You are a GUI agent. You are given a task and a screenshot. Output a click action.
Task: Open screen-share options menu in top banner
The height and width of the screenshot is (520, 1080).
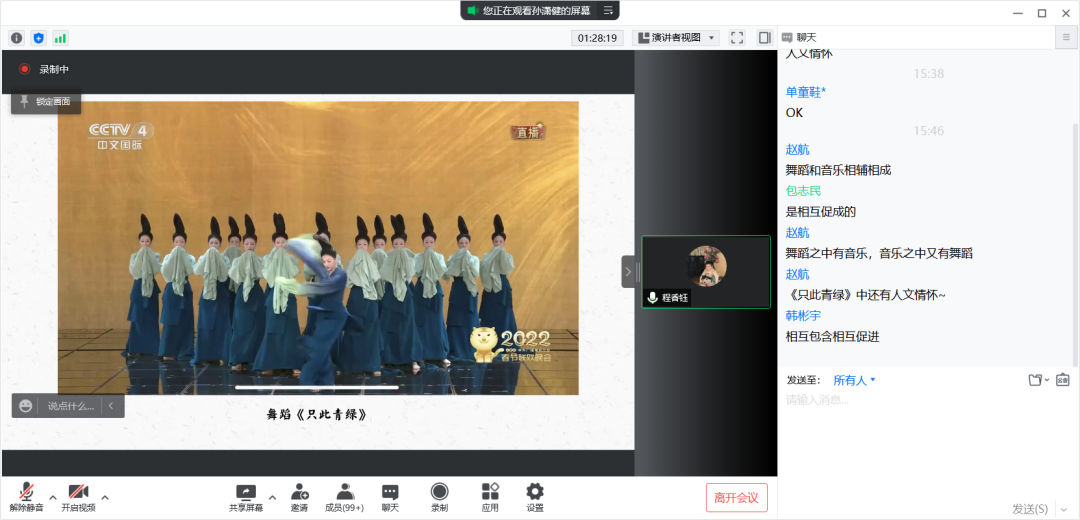point(608,10)
